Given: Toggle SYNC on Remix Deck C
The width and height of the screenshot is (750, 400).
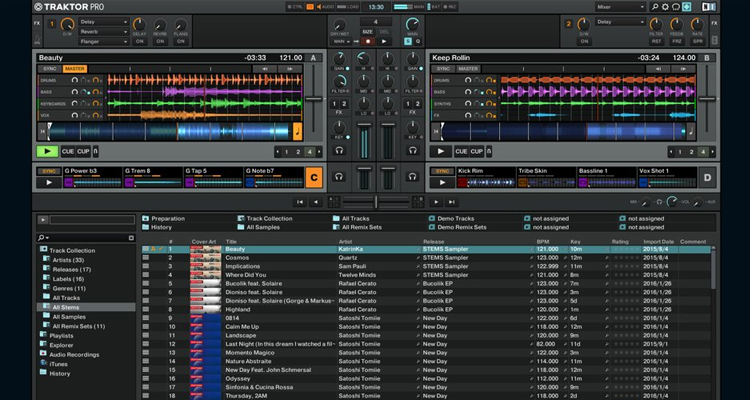Looking at the screenshot, I should (49, 171).
